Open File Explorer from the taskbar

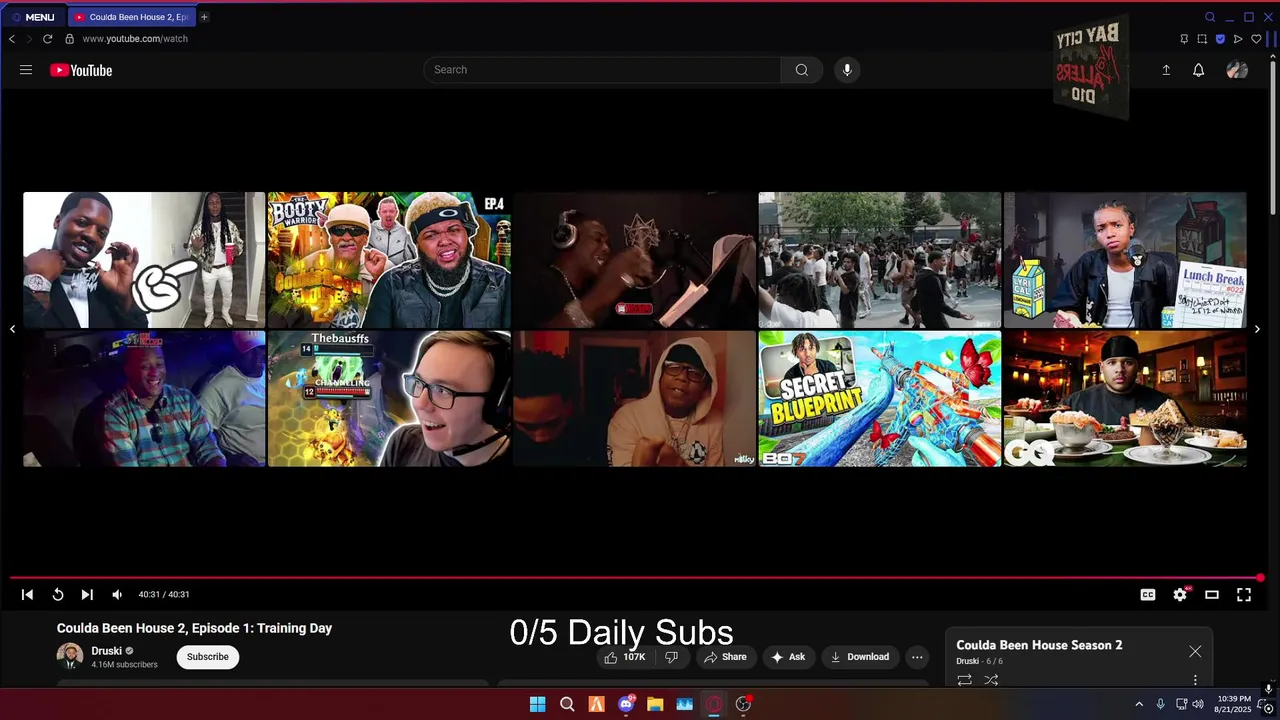click(655, 704)
